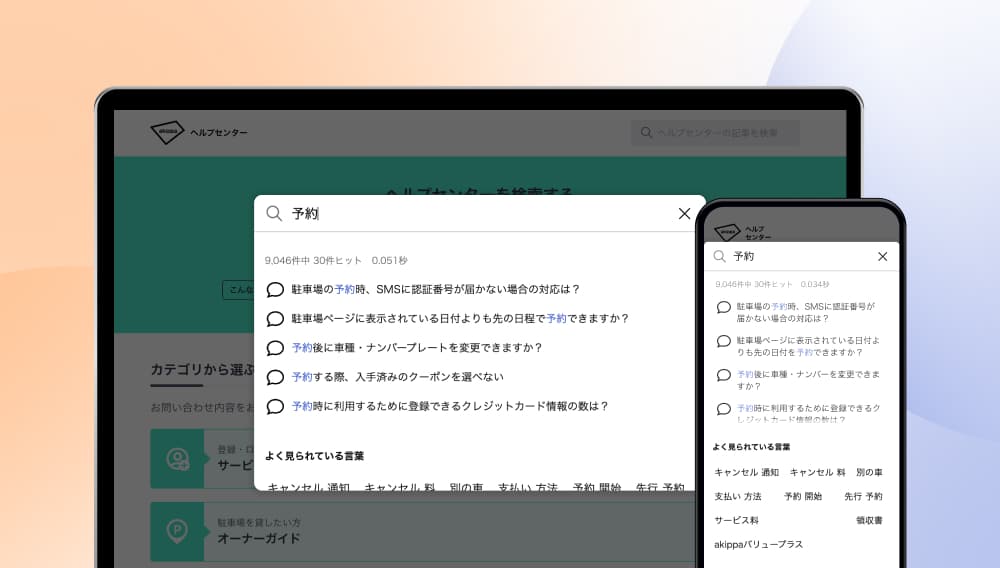1000x568 pixels.
Task: Click speech bubble icon beside SMS result on laptop
Action: [275, 290]
